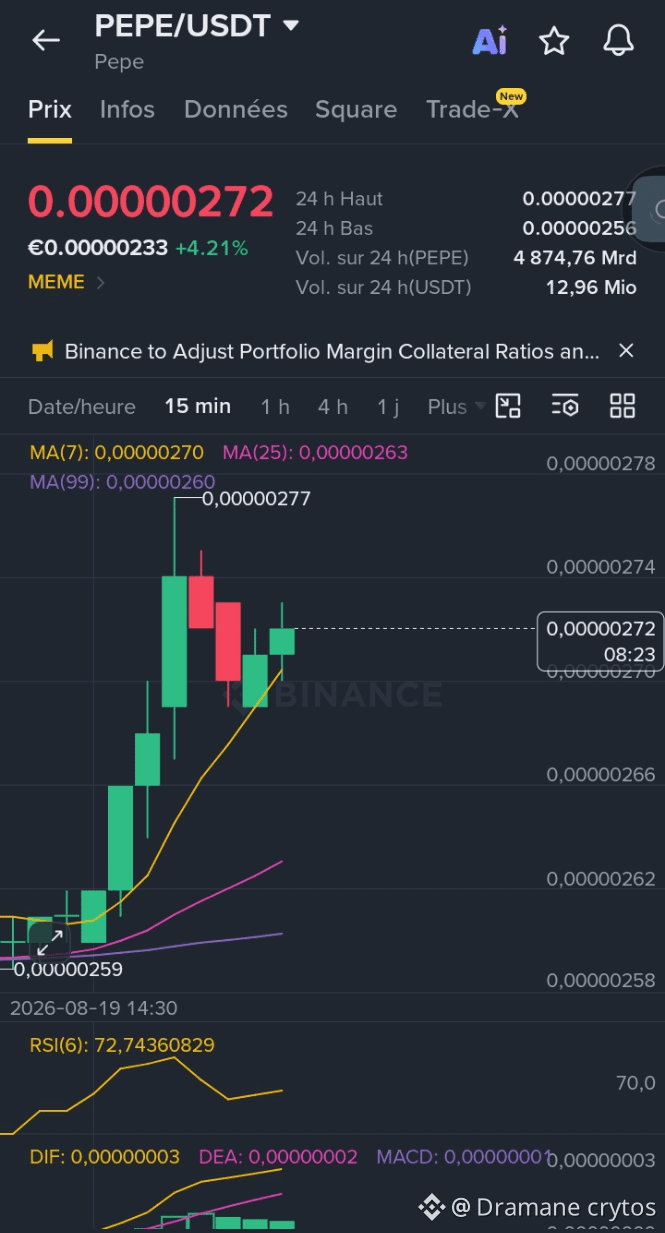Image resolution: width=665 pixels, height=1233 pixels.
Task: Announcement megaphone icon
Action: coord(42,351)
